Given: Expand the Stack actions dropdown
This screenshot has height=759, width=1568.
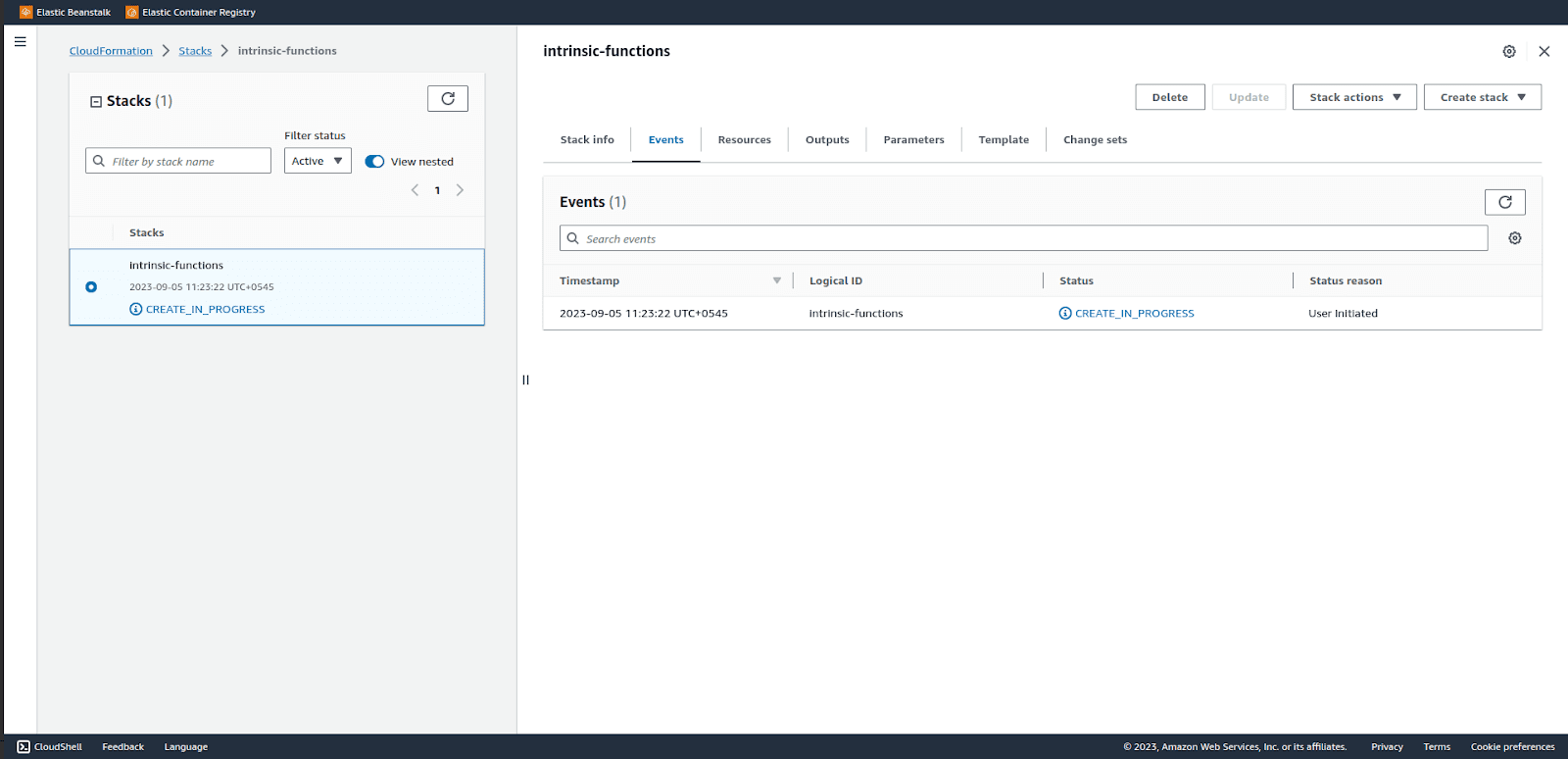Looking at the screenshot, I should (1354, 97).
